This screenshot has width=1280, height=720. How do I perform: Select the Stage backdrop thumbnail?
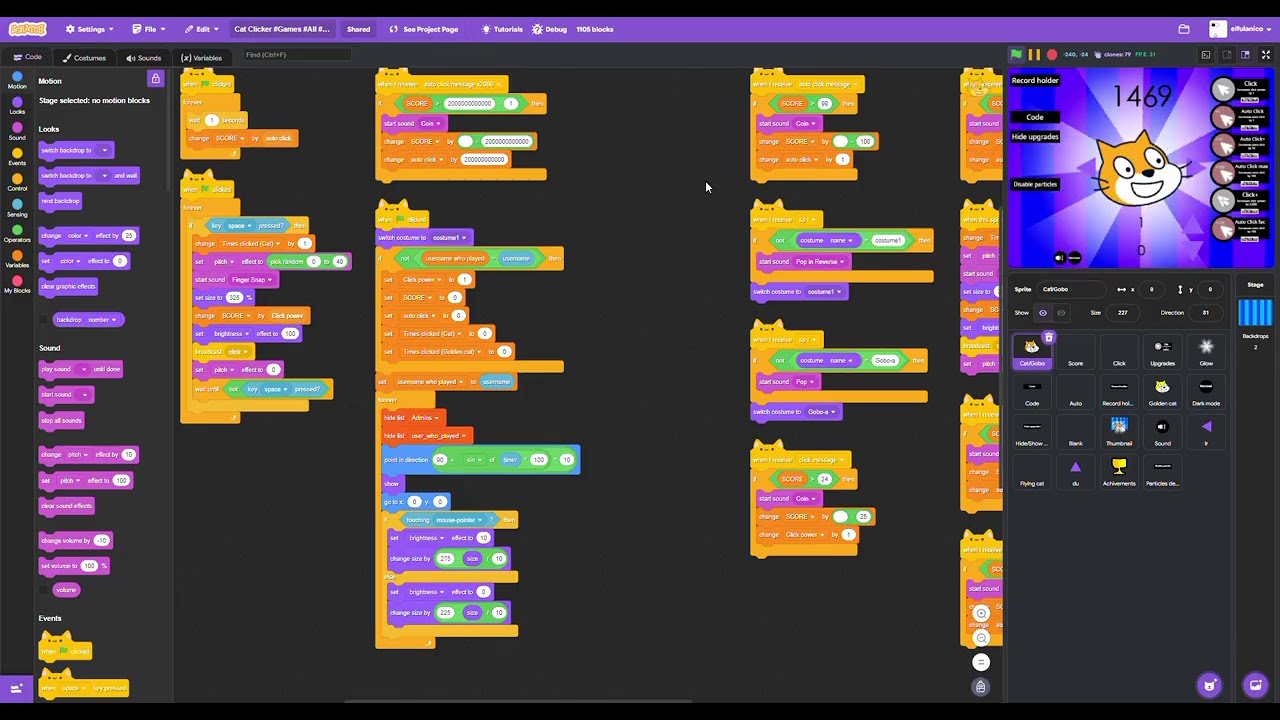tap(1255, 313)
